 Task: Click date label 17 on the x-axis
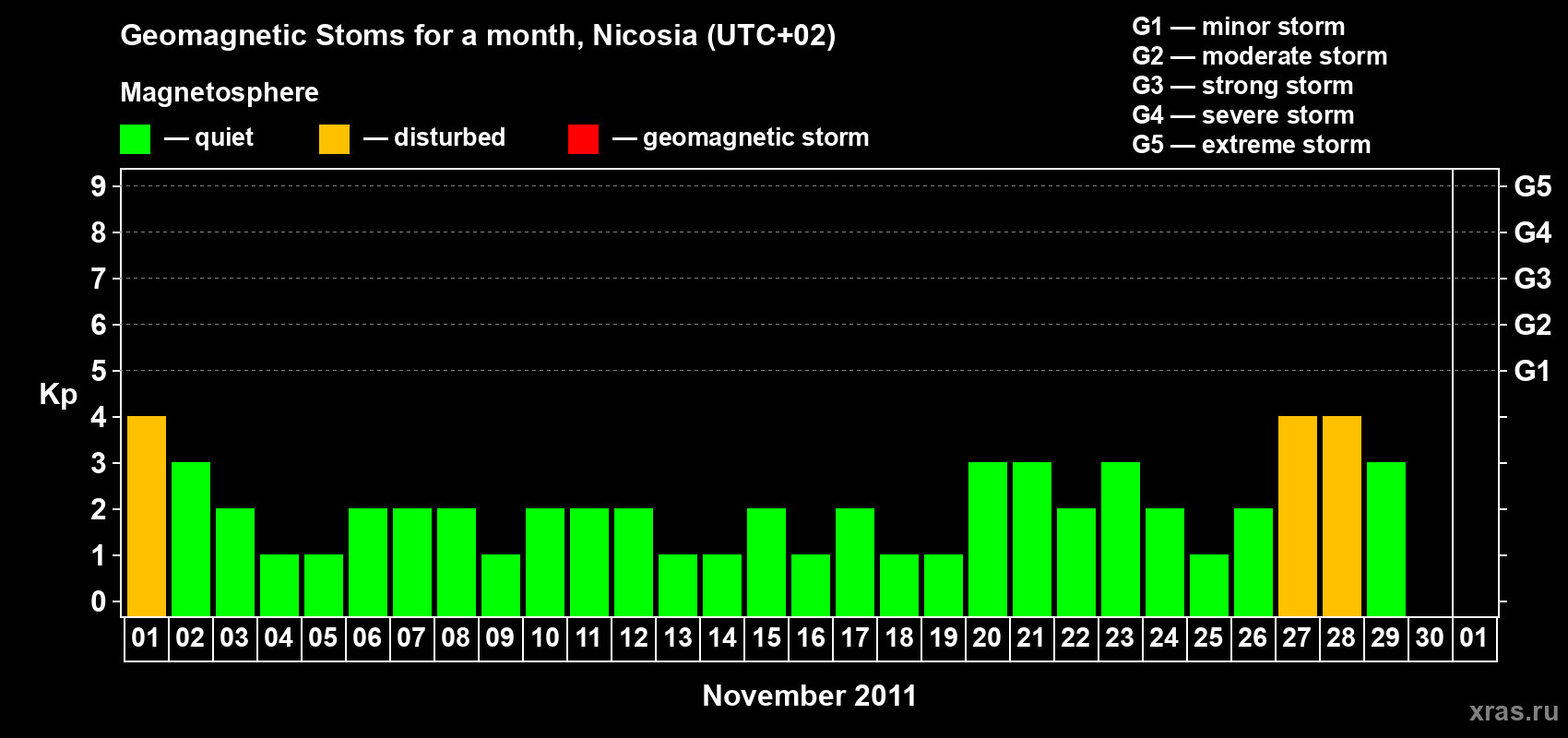[855, 637]
